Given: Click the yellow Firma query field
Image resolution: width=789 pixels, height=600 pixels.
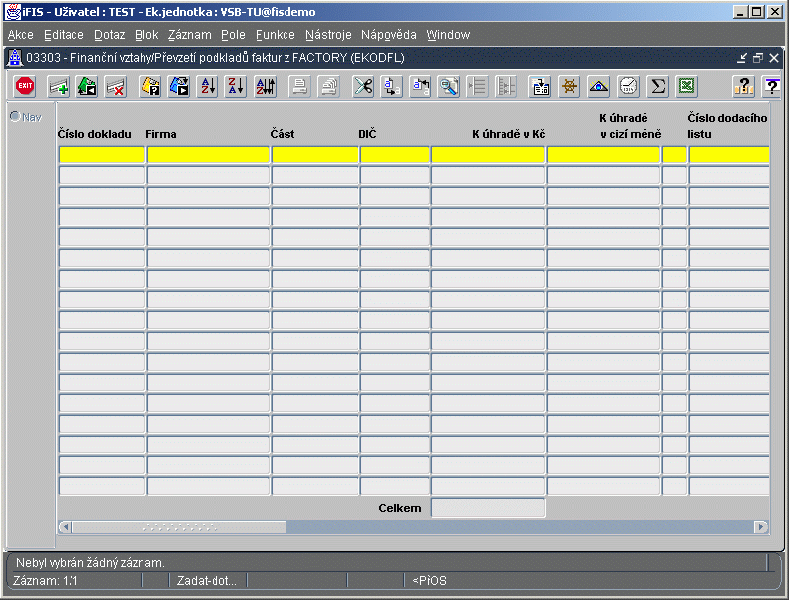Looking at the screenshot, I should 208,155.
